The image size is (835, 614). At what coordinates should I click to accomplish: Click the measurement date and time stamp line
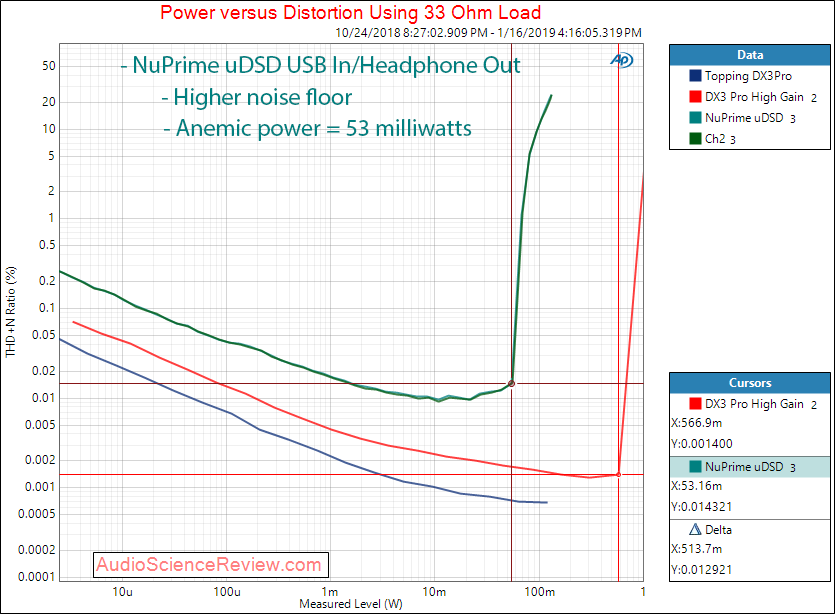(488, 32)
